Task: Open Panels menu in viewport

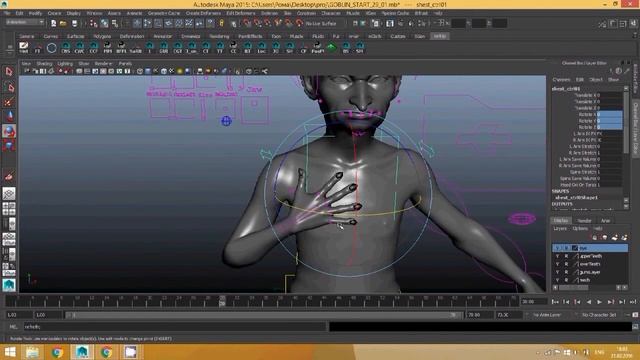Action: [x=125, y=64]
